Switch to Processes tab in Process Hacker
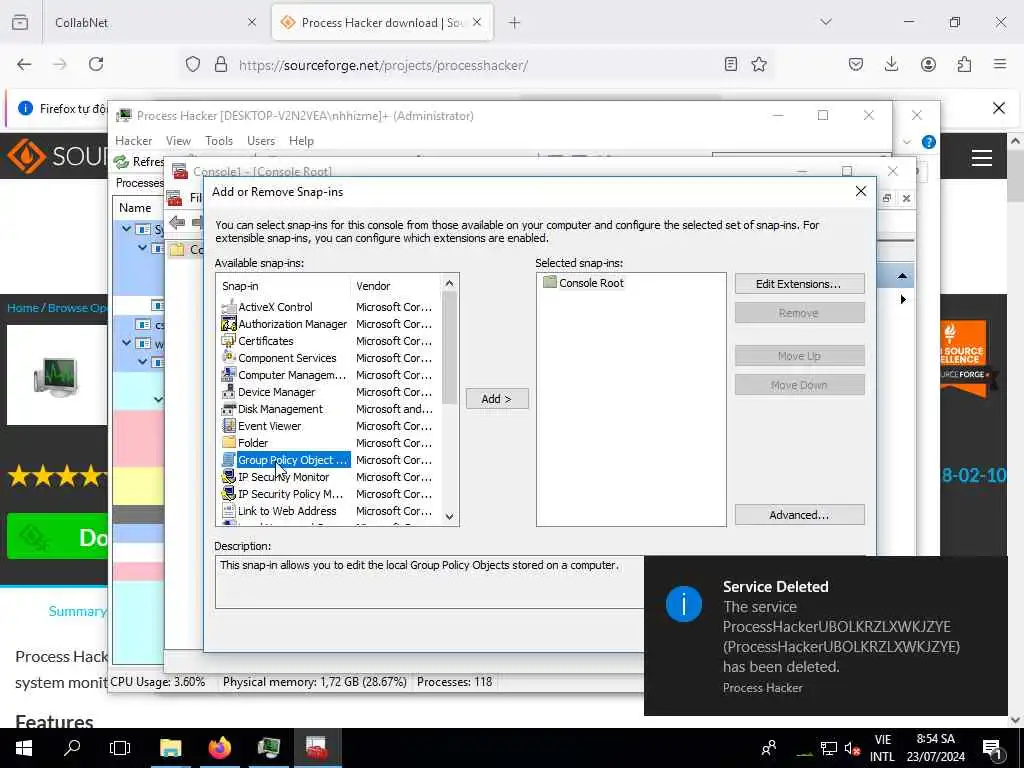 pyautogui.click(x=139, y=183)
